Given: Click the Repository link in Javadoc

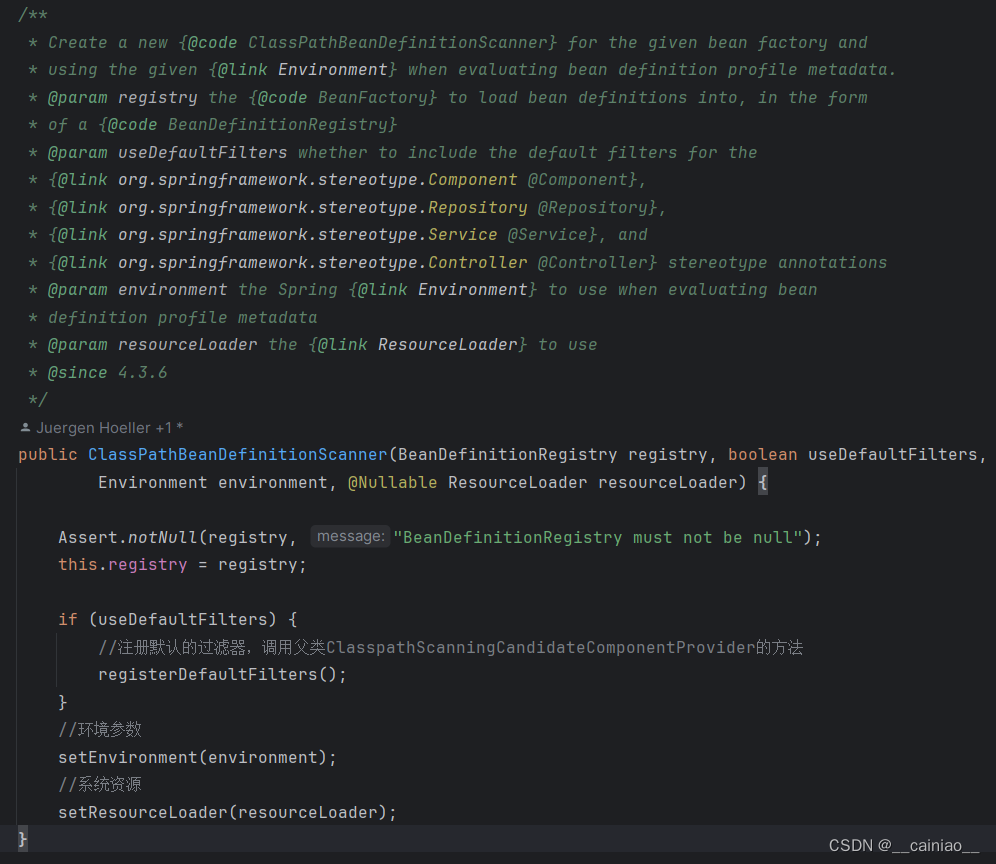Looking at the screenshot, I should pyautogui.click(x=478, y=208).
